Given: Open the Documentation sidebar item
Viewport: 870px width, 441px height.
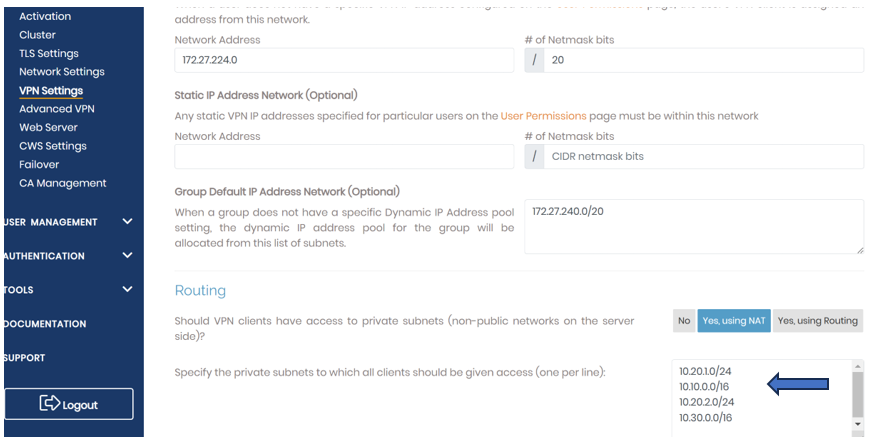Looking at the screenshot, I should (45, 324).
